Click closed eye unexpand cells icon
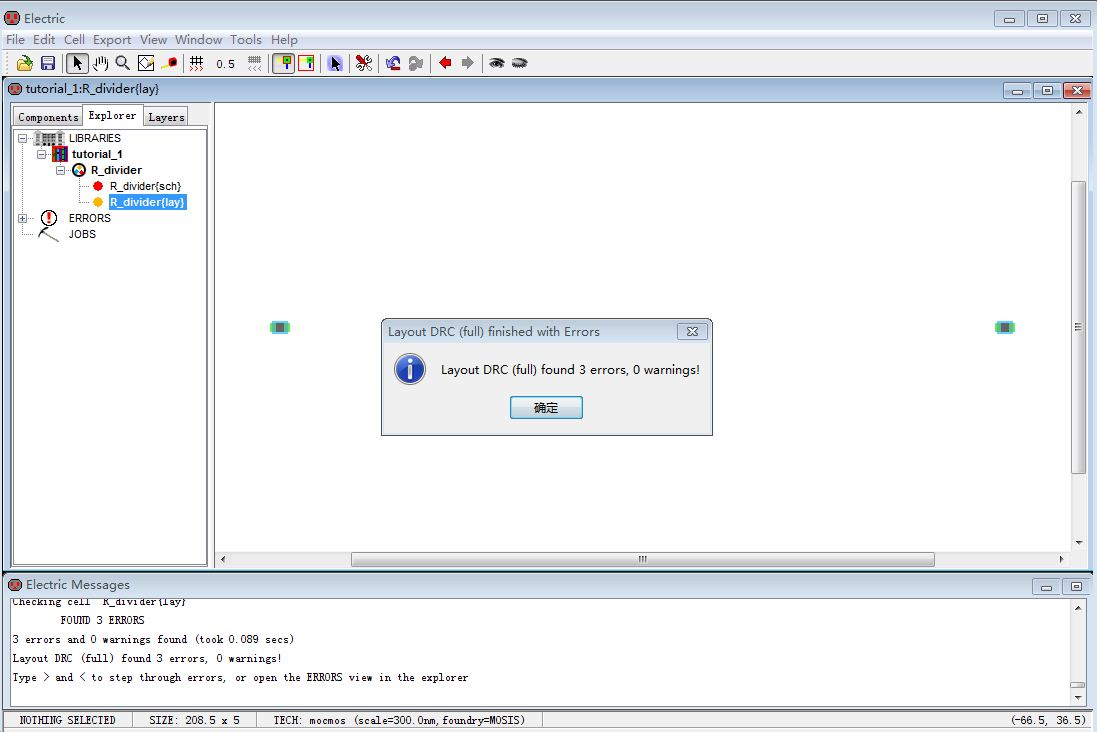The image size is (1097, 732). point(519,64)
